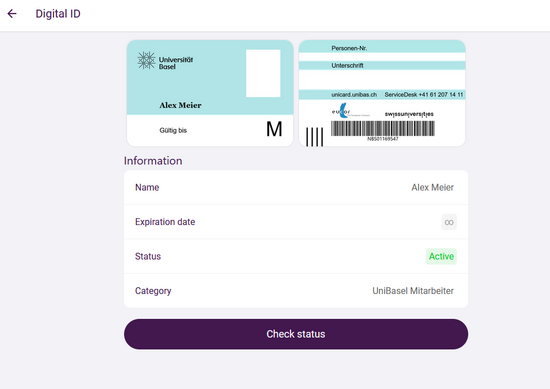Screen dimensions: 550x389
Task: Select the Expiration date row
Action: [296, 222]
